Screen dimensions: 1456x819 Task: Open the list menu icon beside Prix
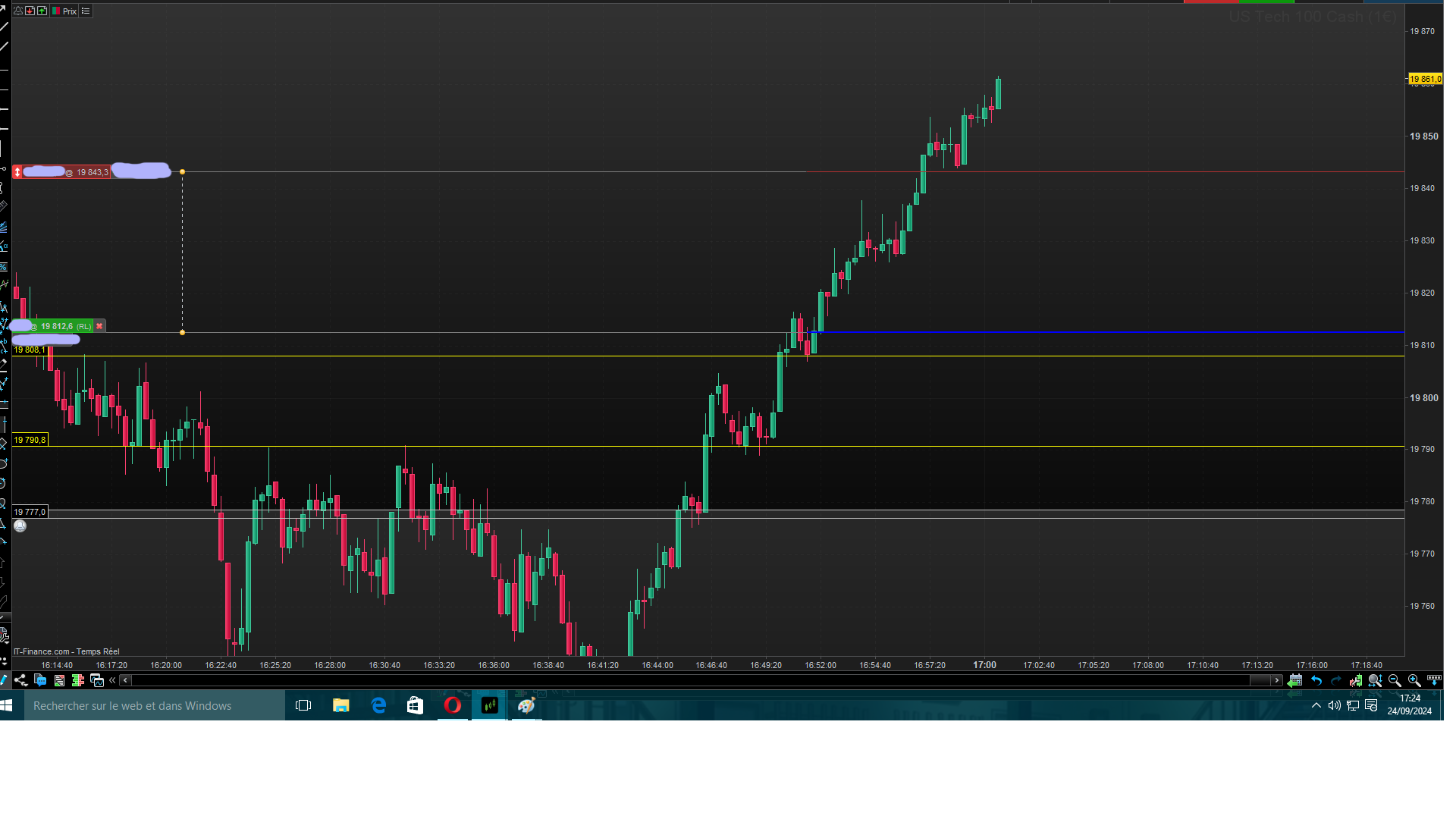tap(86, 11)
